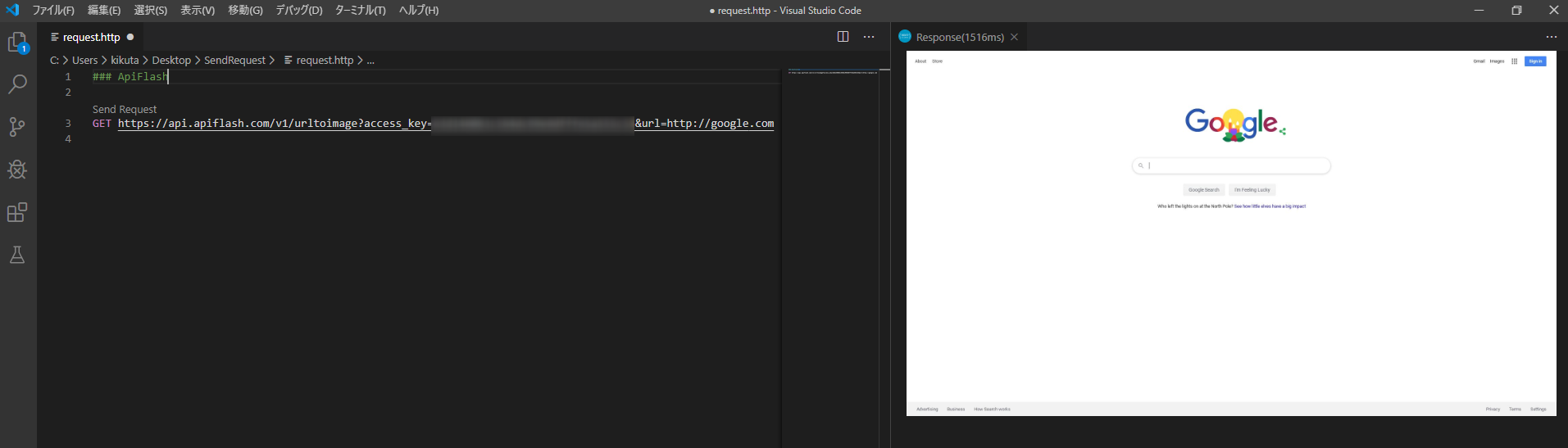Screen dimensions: 1568x448
Task: Click the Response tab preview icon
Action: point(905,37)
